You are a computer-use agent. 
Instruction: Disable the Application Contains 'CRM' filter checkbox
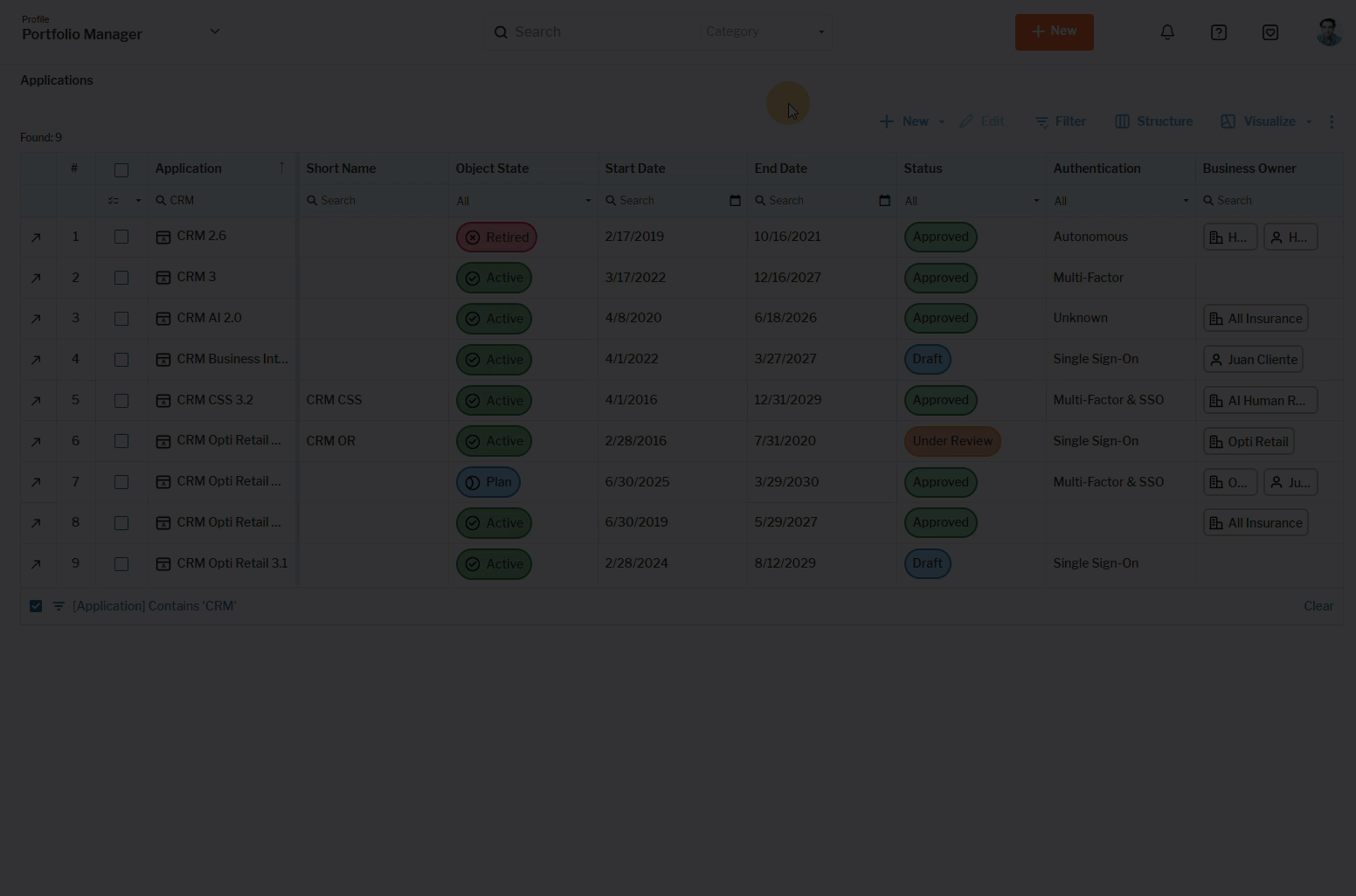point(36,606)
